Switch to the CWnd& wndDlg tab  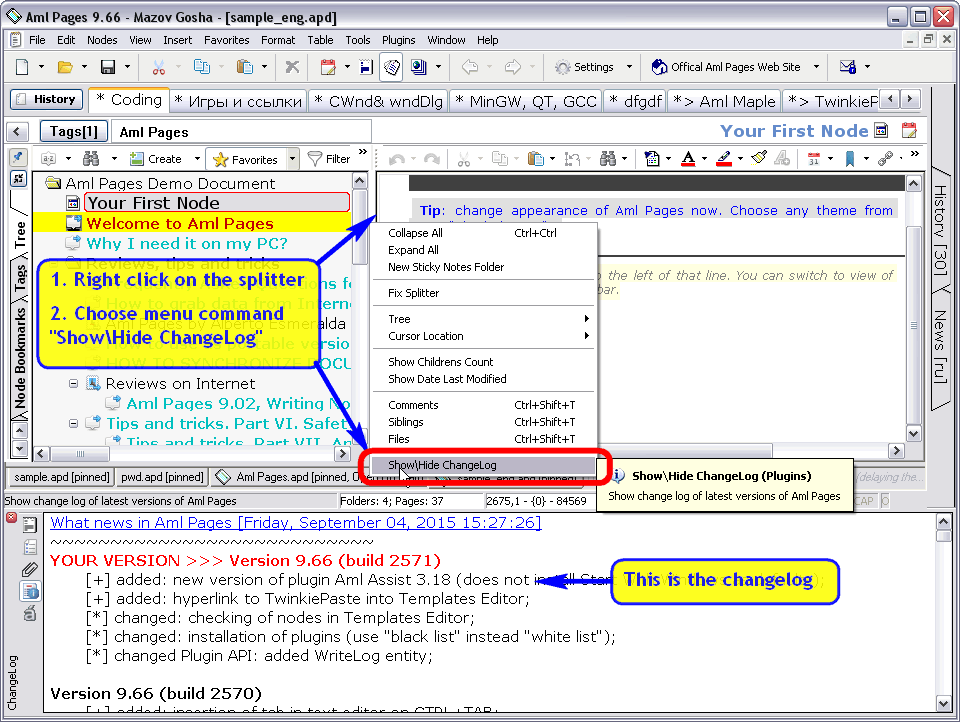[x=379, y=101]
